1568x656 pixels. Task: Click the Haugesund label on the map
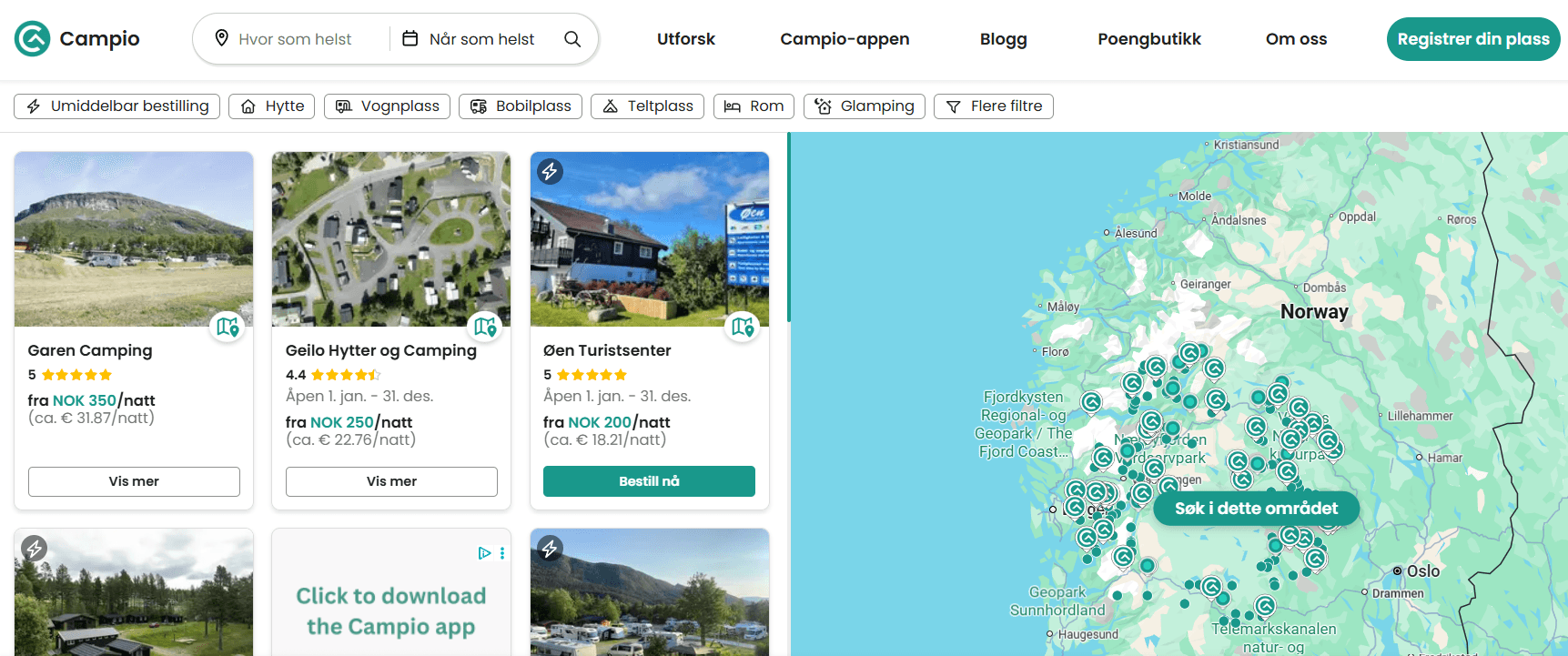pos(1088,634)
